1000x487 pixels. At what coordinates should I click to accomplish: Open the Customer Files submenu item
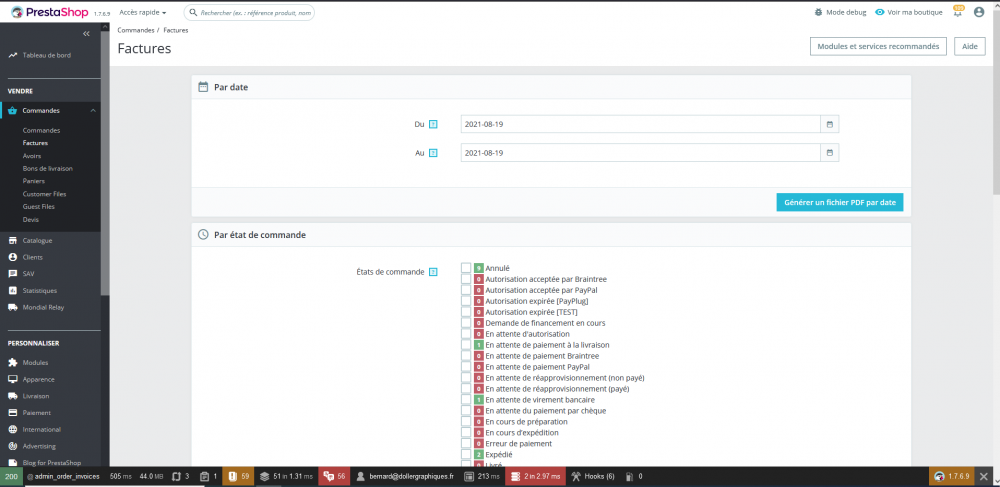45,194
